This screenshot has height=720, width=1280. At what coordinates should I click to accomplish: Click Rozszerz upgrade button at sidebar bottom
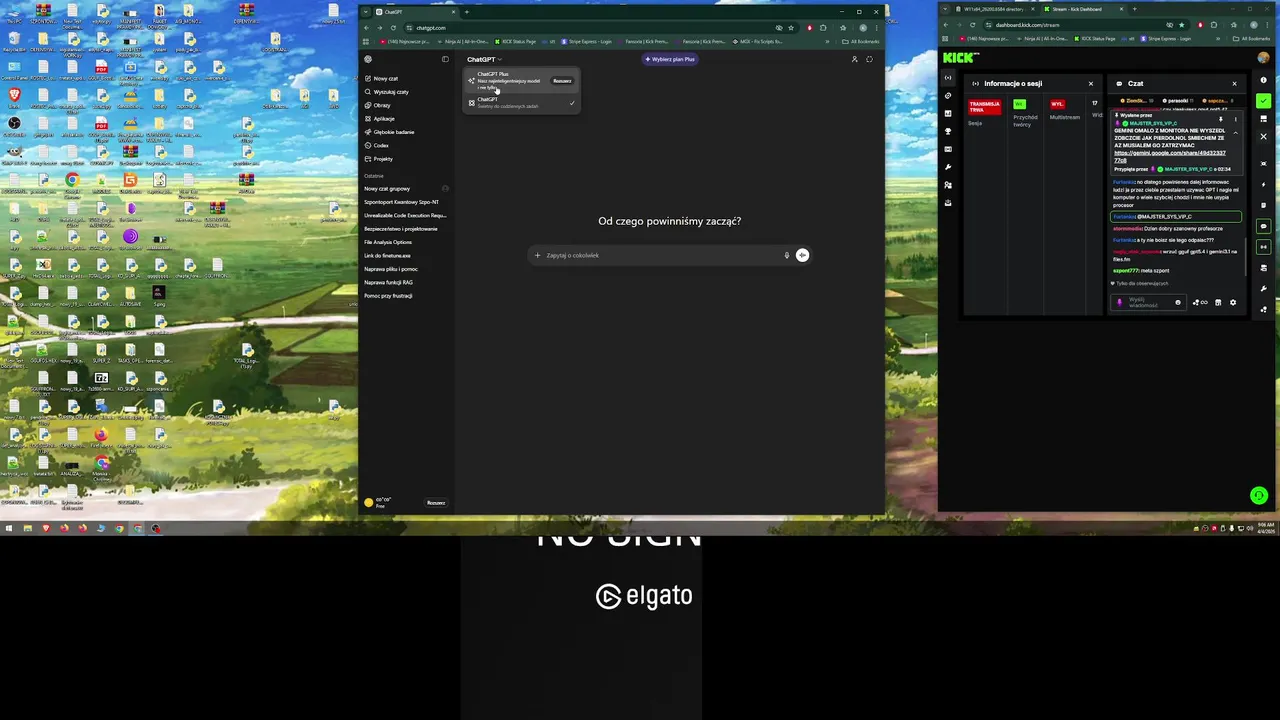(x=436, y=503)
